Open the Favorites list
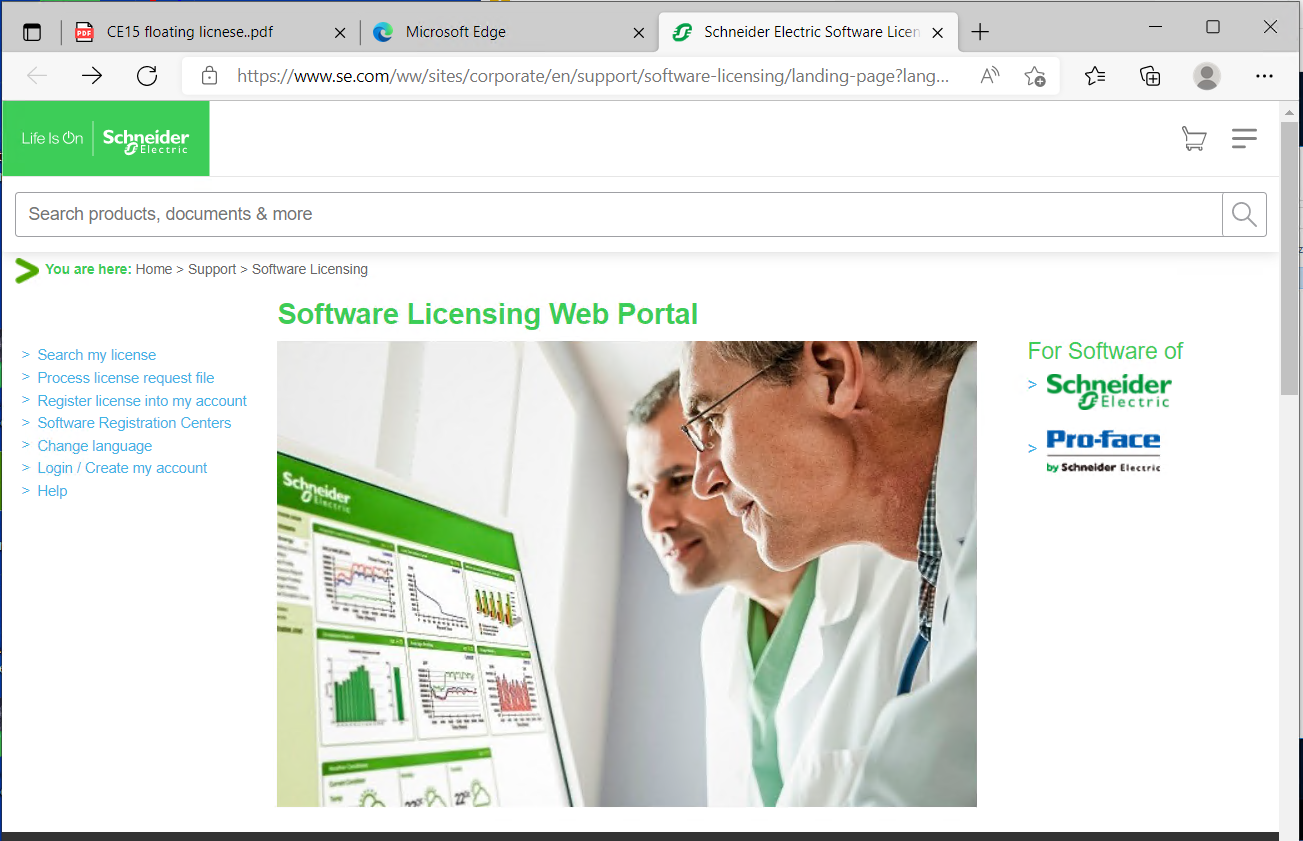Image resolution: width=1303 pixels, height=841 pixels. click(x=1095, y=76)
